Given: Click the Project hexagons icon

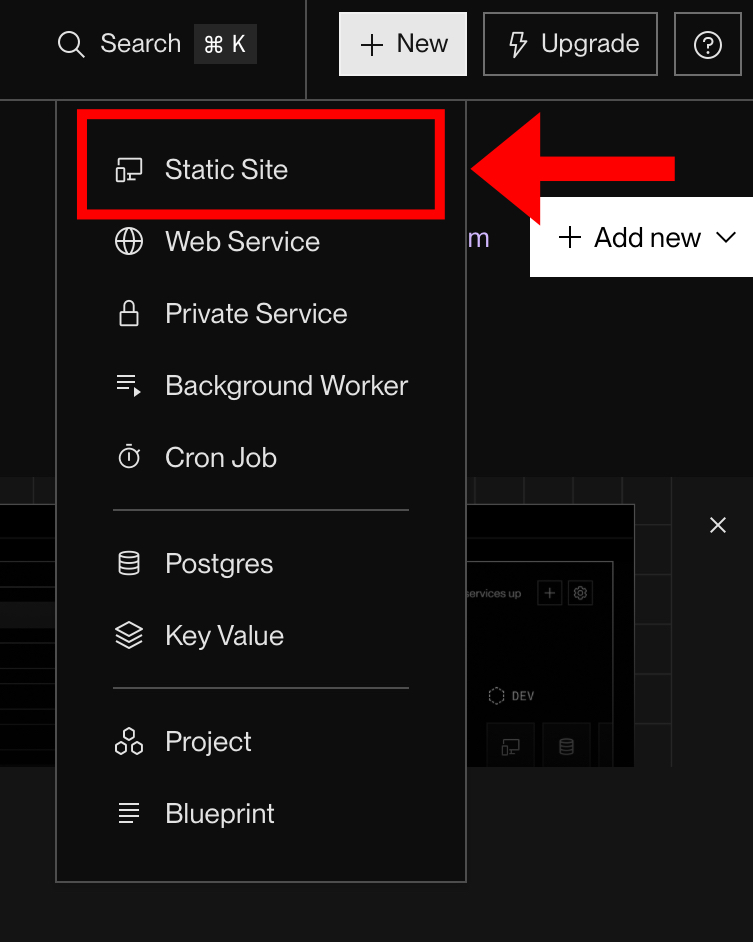Looking at the screenshot, I should (129, 741).
